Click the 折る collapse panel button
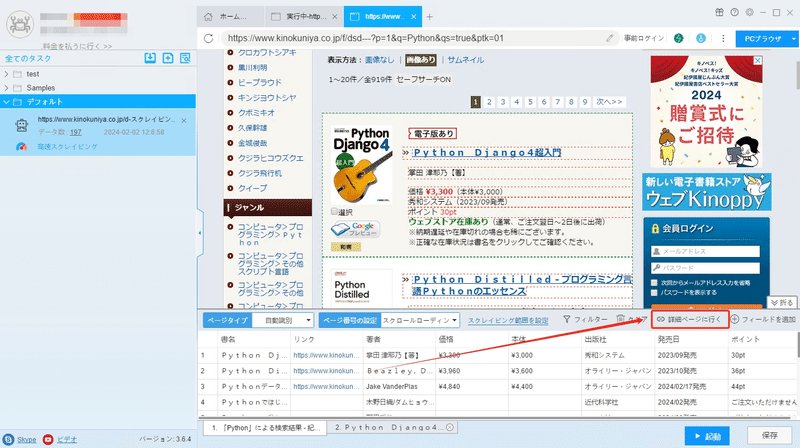 [782, 303]
